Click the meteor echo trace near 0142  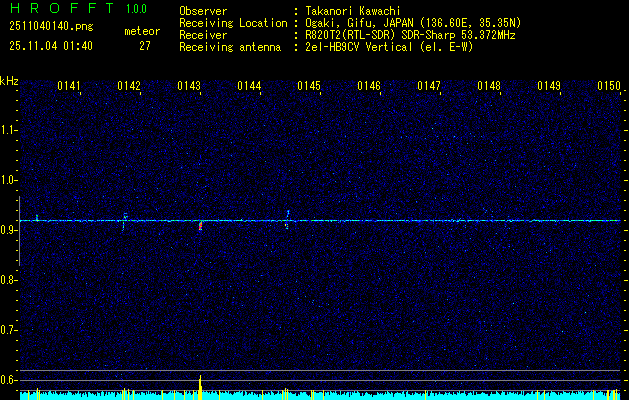[x=125, y=221]
